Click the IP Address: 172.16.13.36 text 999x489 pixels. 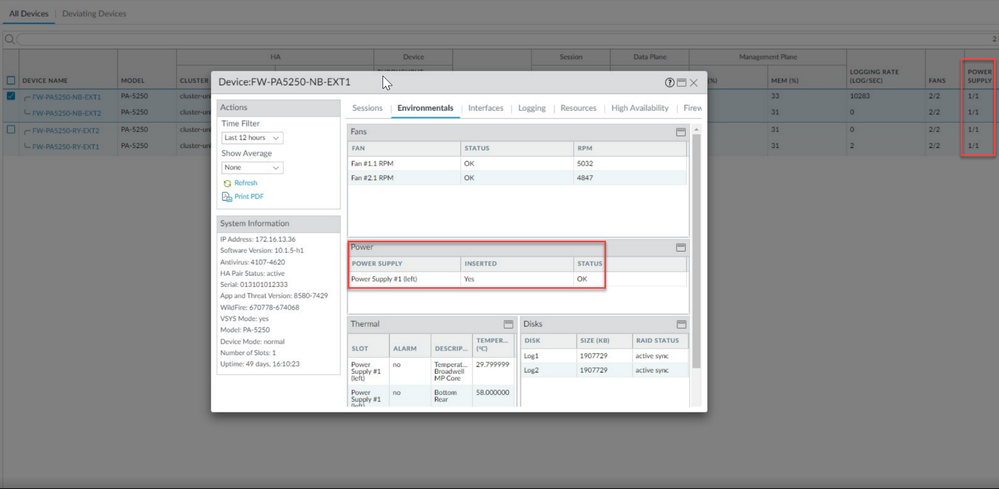[x=257, y=239]
